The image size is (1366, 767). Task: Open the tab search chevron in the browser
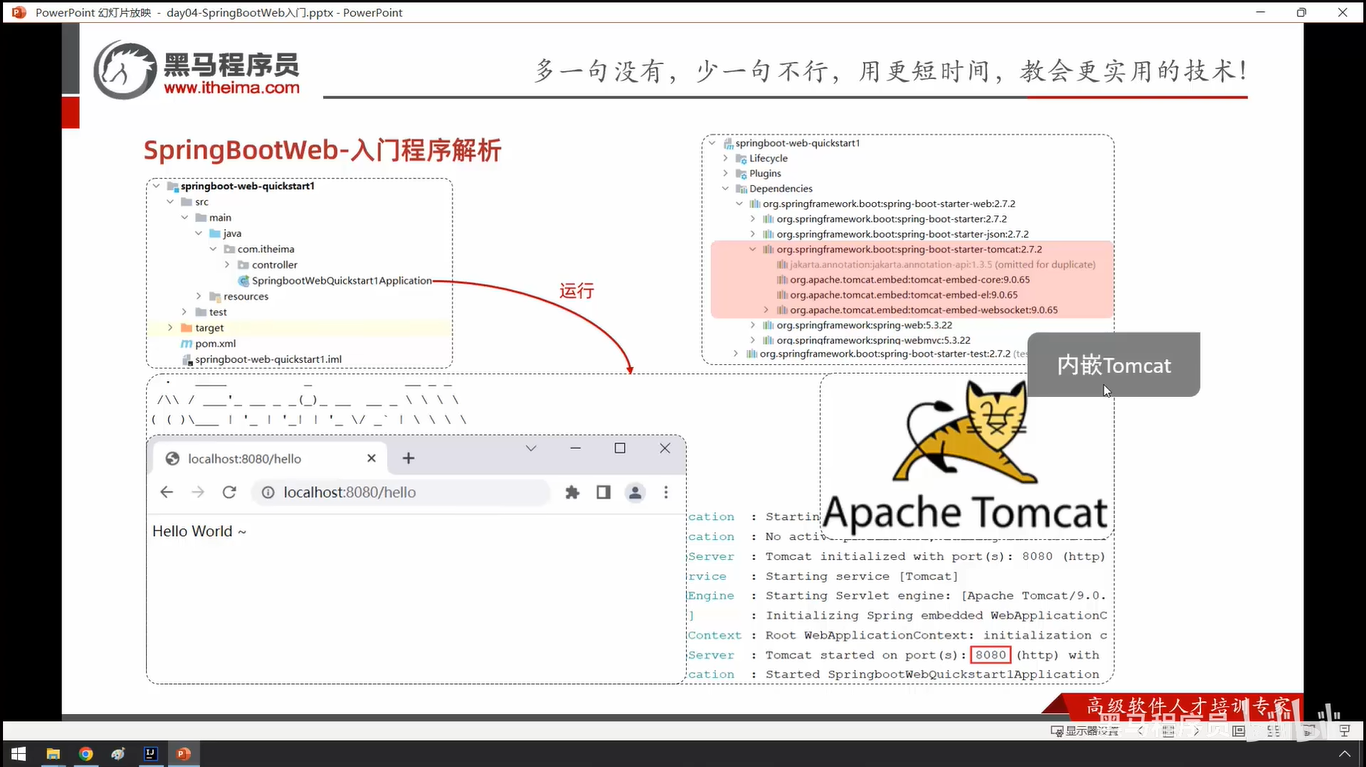531,448
